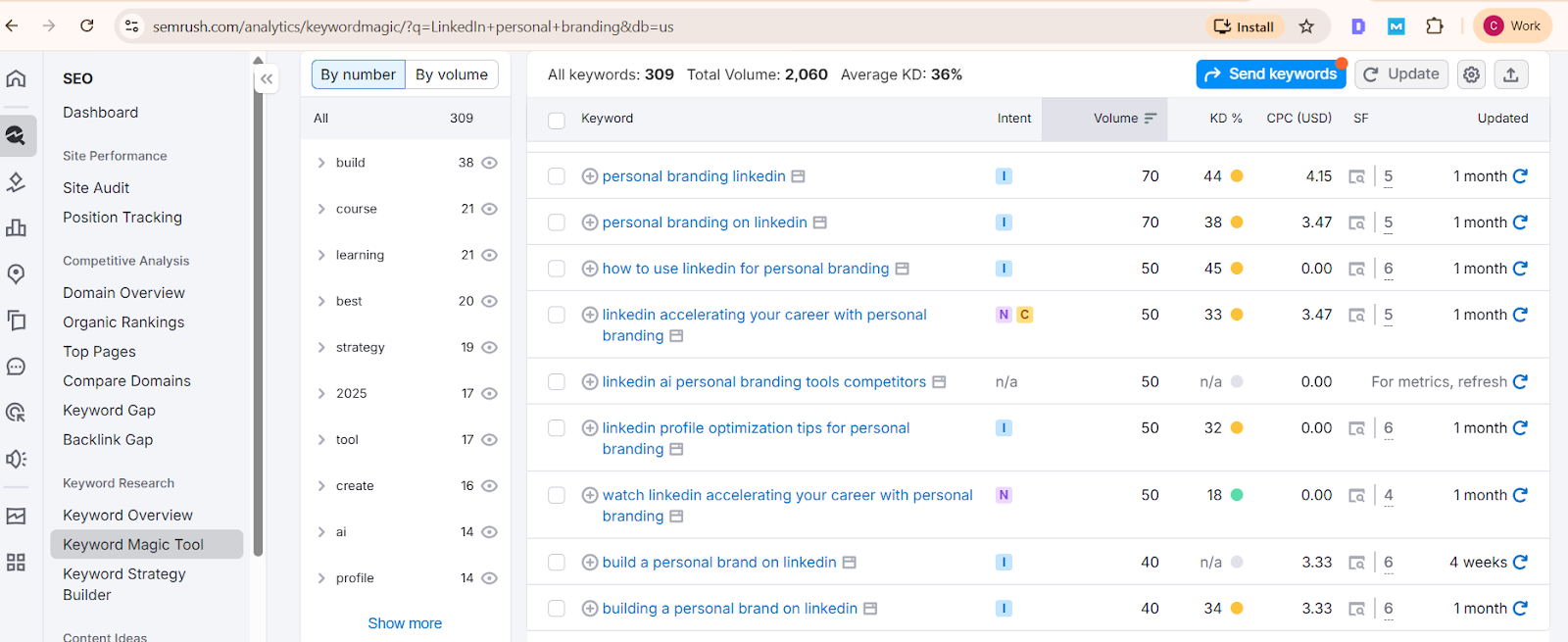Screen dimensions: 1568x642
Task: Expand the create keyword group
Action: click(x=321, y=485)
